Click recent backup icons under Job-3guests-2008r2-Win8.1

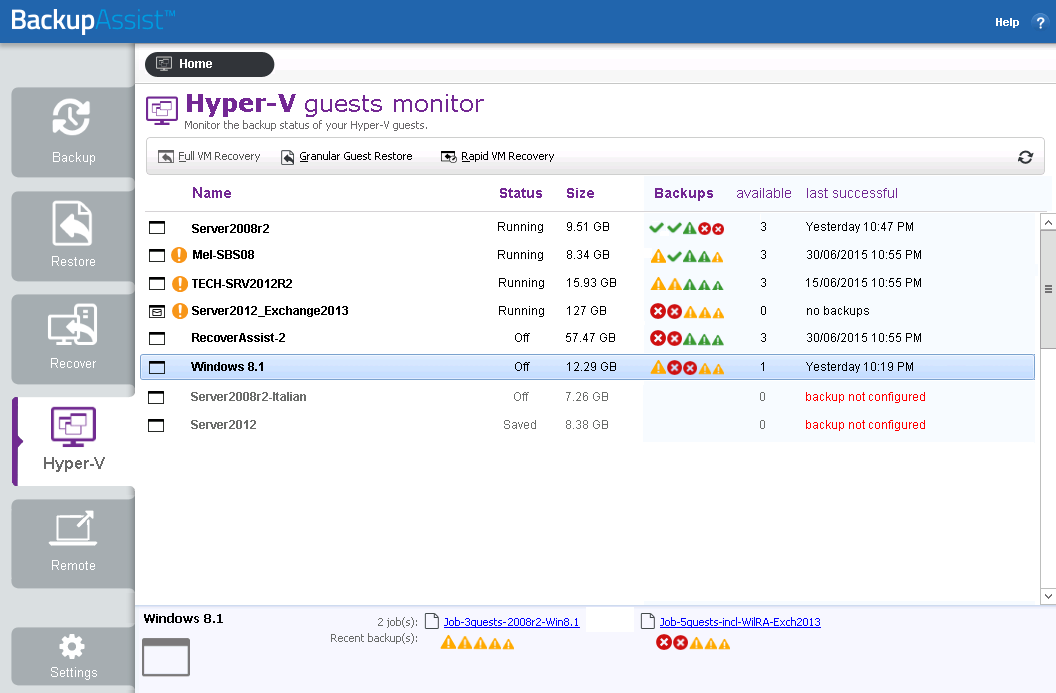[x=477, y=643]
